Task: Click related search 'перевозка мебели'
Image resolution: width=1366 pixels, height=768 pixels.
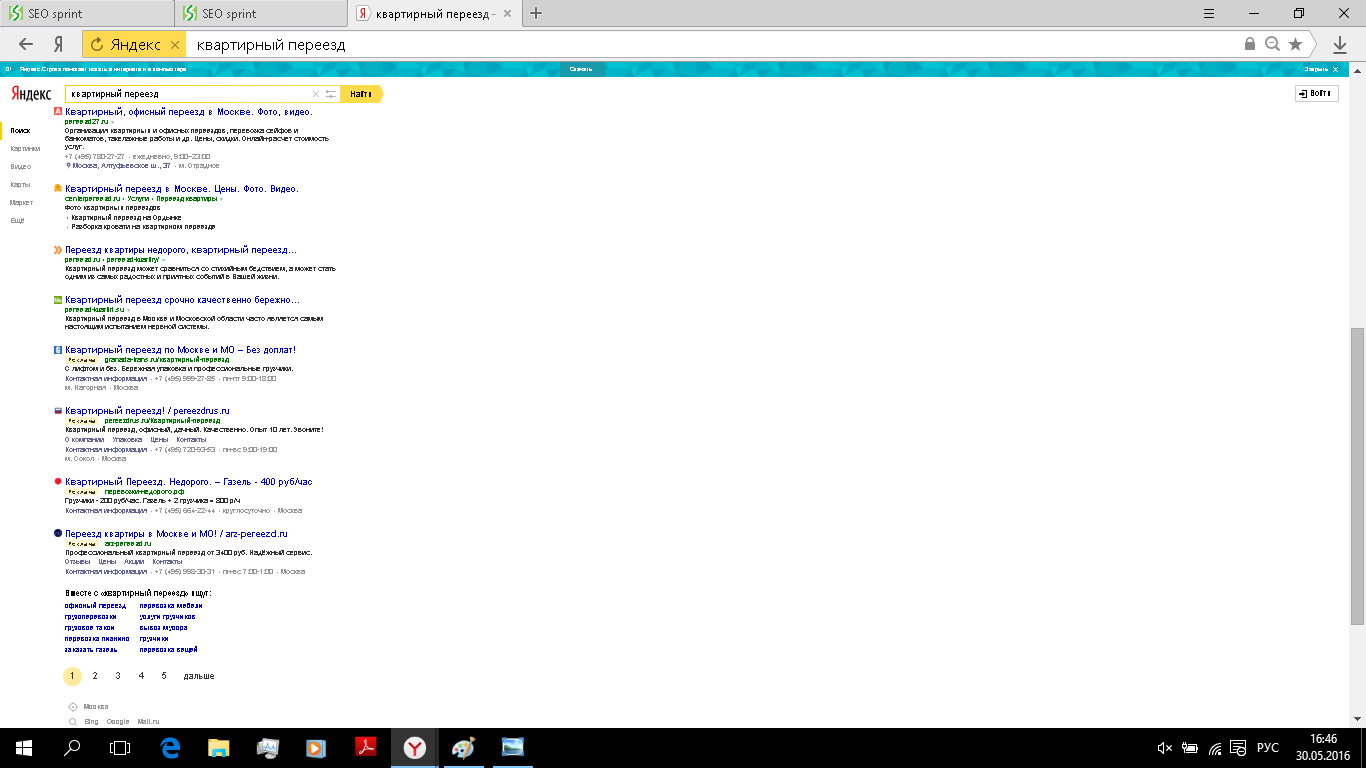Action: click(171, 606)
